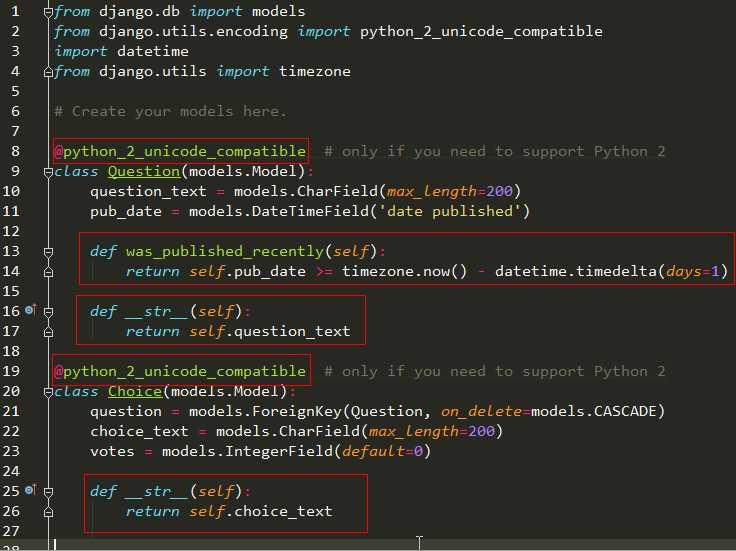The height and width of the screenshot is (551, 736).
Task: Click line number 19 in the gutter
Action: pos(11,371)
